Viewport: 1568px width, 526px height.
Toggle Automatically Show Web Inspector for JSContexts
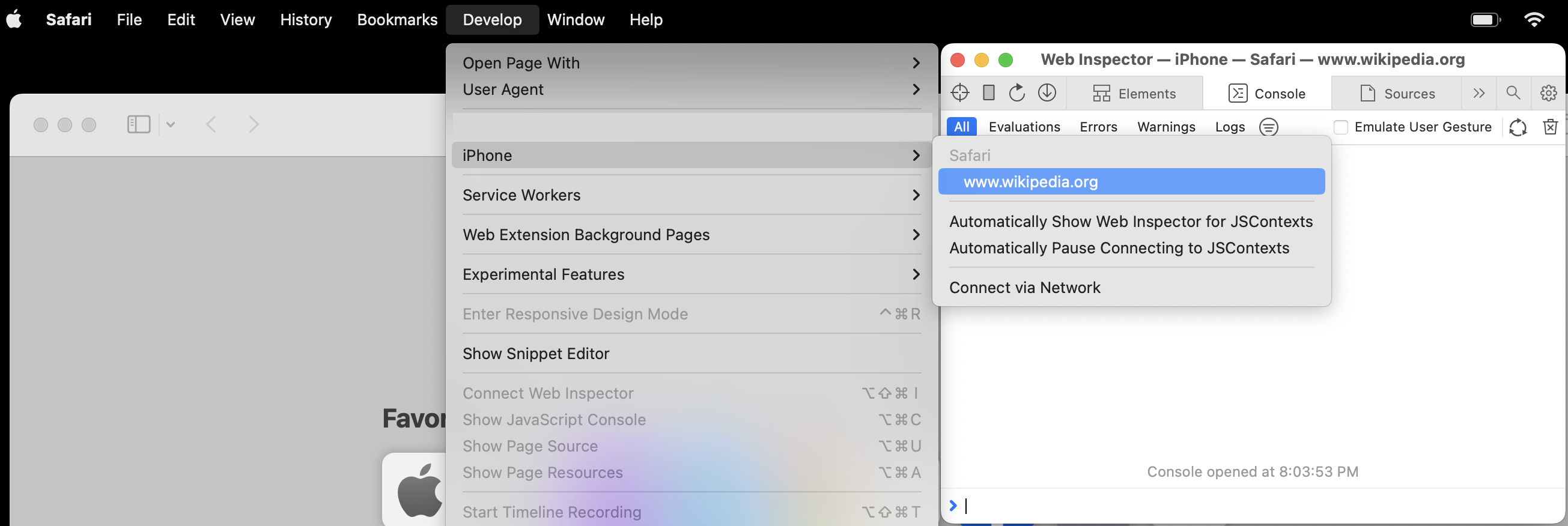(1131, 222)
